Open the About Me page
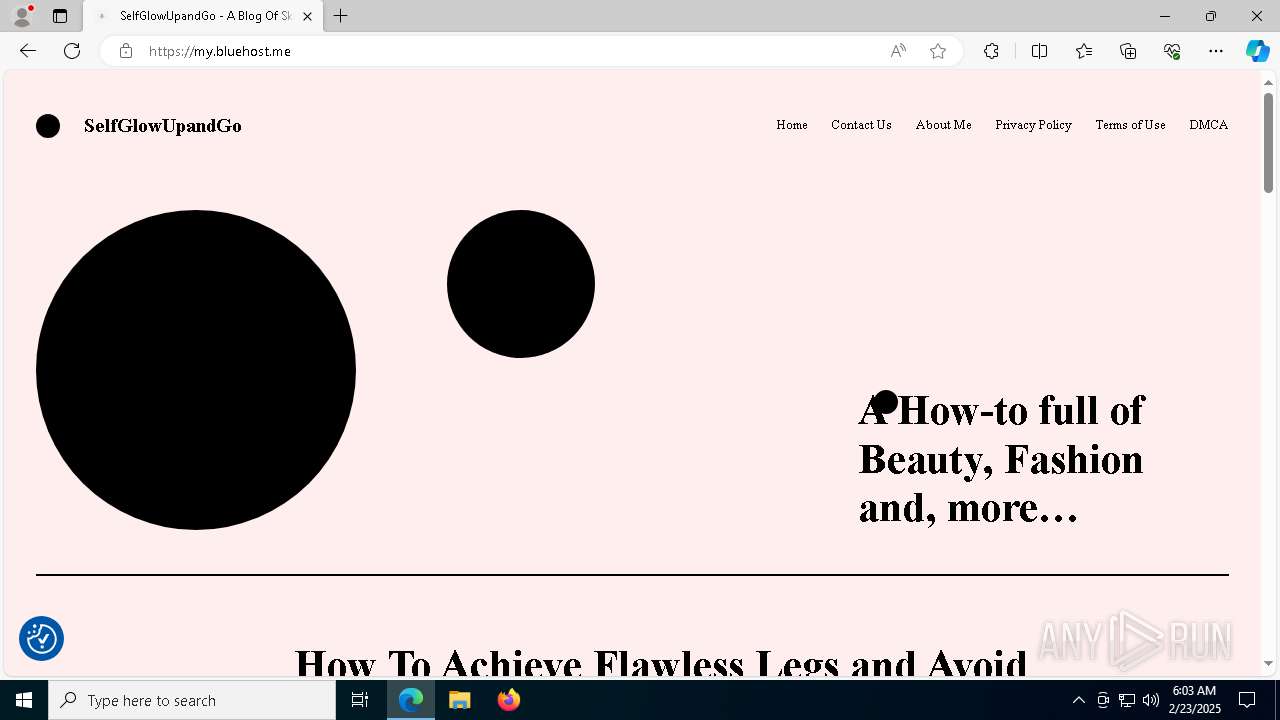Image resolution: width=1280 pixels, height=720 pixels. pyautogui.click(x=943, y=125)
